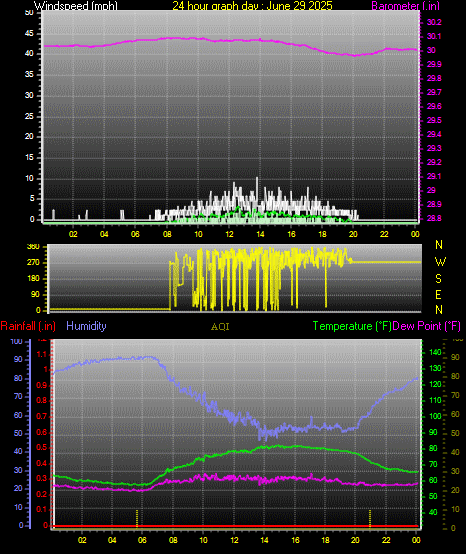
Task: Click hour label 22 under the humidity graph
Action: [x=386, y=540]
